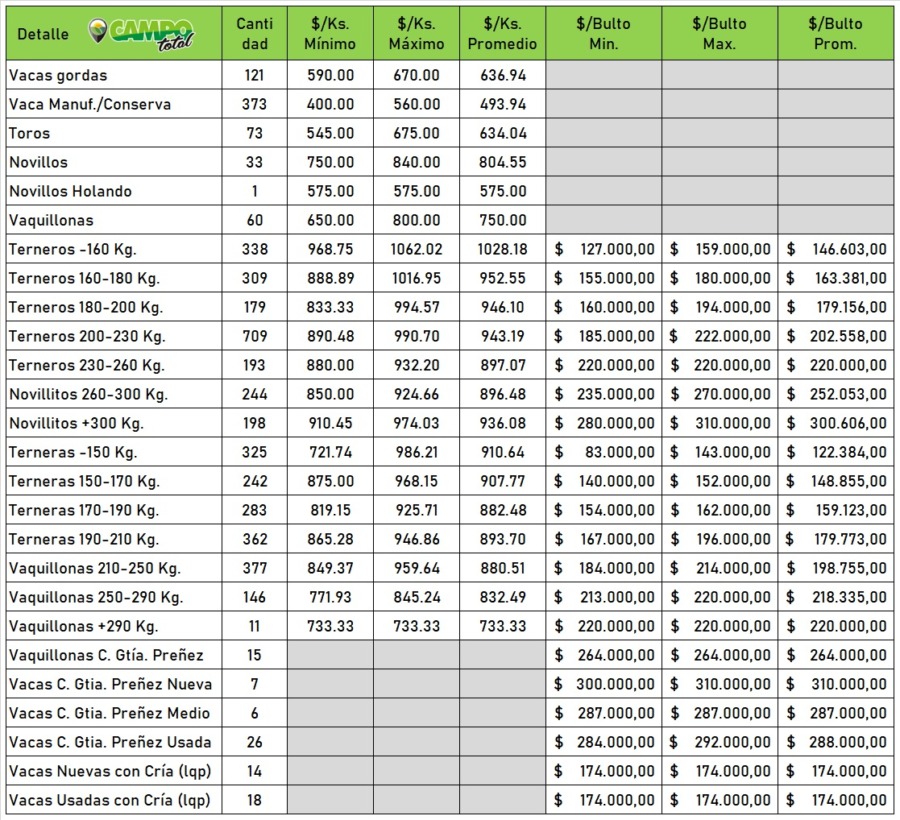
Task: Click the $/Bulto Prom. header
Action: point(835,34)
